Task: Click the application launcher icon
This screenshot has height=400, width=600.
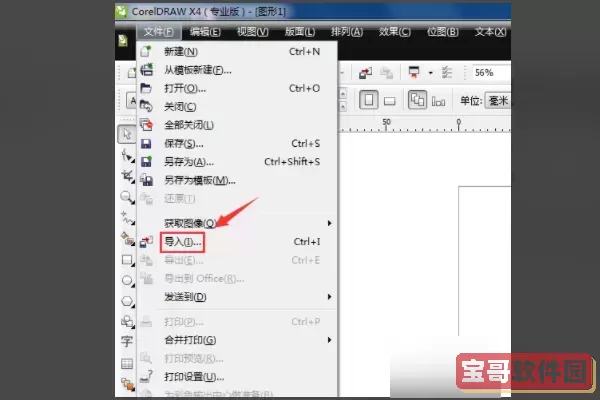Action: (x=414, y=72)
